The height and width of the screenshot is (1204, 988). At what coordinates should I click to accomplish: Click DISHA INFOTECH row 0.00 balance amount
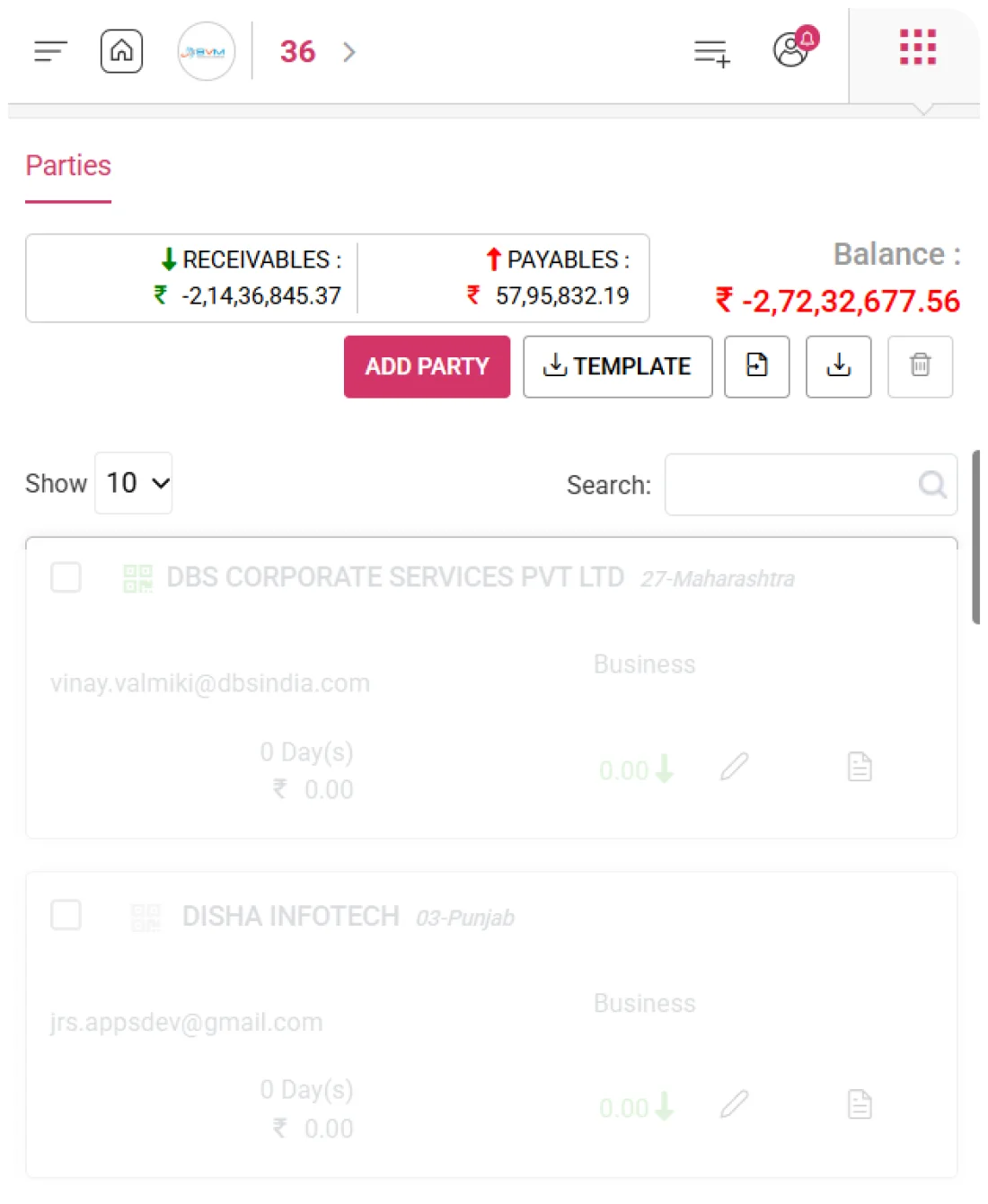tap(624, 1108)
